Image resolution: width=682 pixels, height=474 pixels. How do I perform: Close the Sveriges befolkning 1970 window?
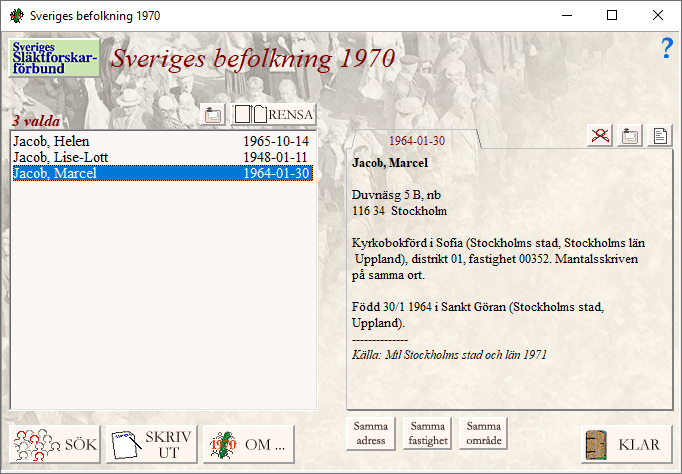(658, 16)
